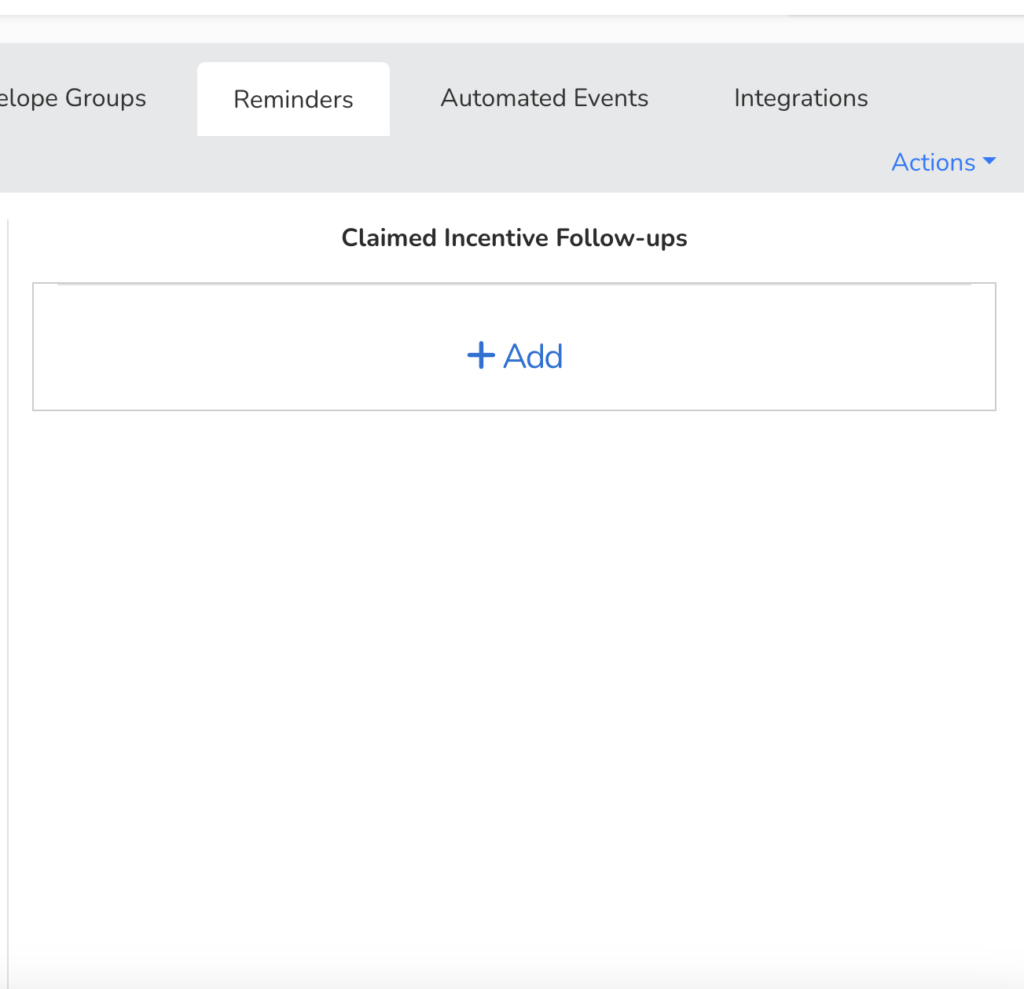Screen dimensions: 1024x989
Task: Go to the Integrations tab
Action: coord(800,98)
